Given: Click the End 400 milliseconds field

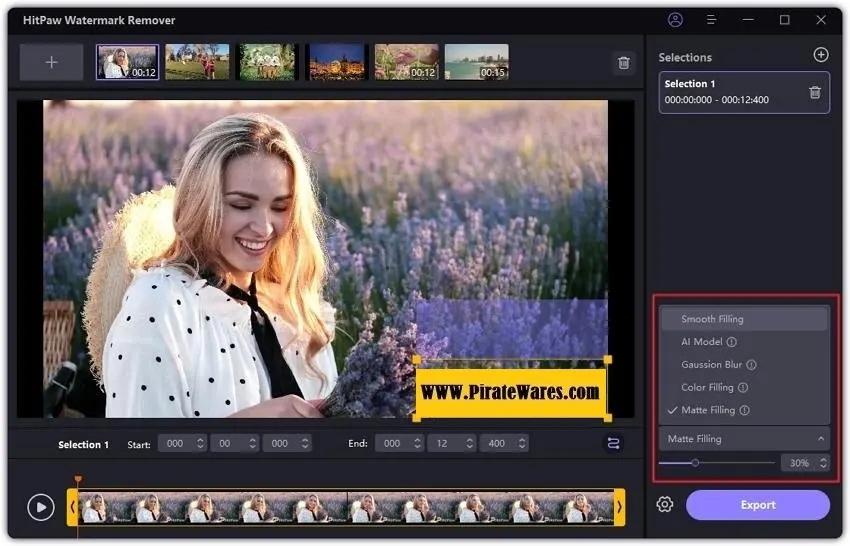Looking at the screenshot, I should tap(497, 444).
